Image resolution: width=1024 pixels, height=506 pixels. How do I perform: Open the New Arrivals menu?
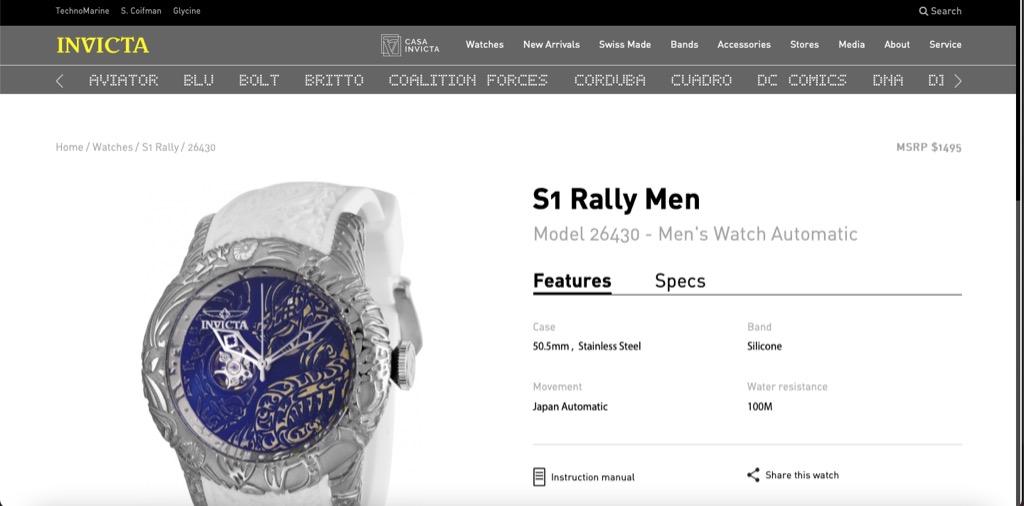point(551,44)
